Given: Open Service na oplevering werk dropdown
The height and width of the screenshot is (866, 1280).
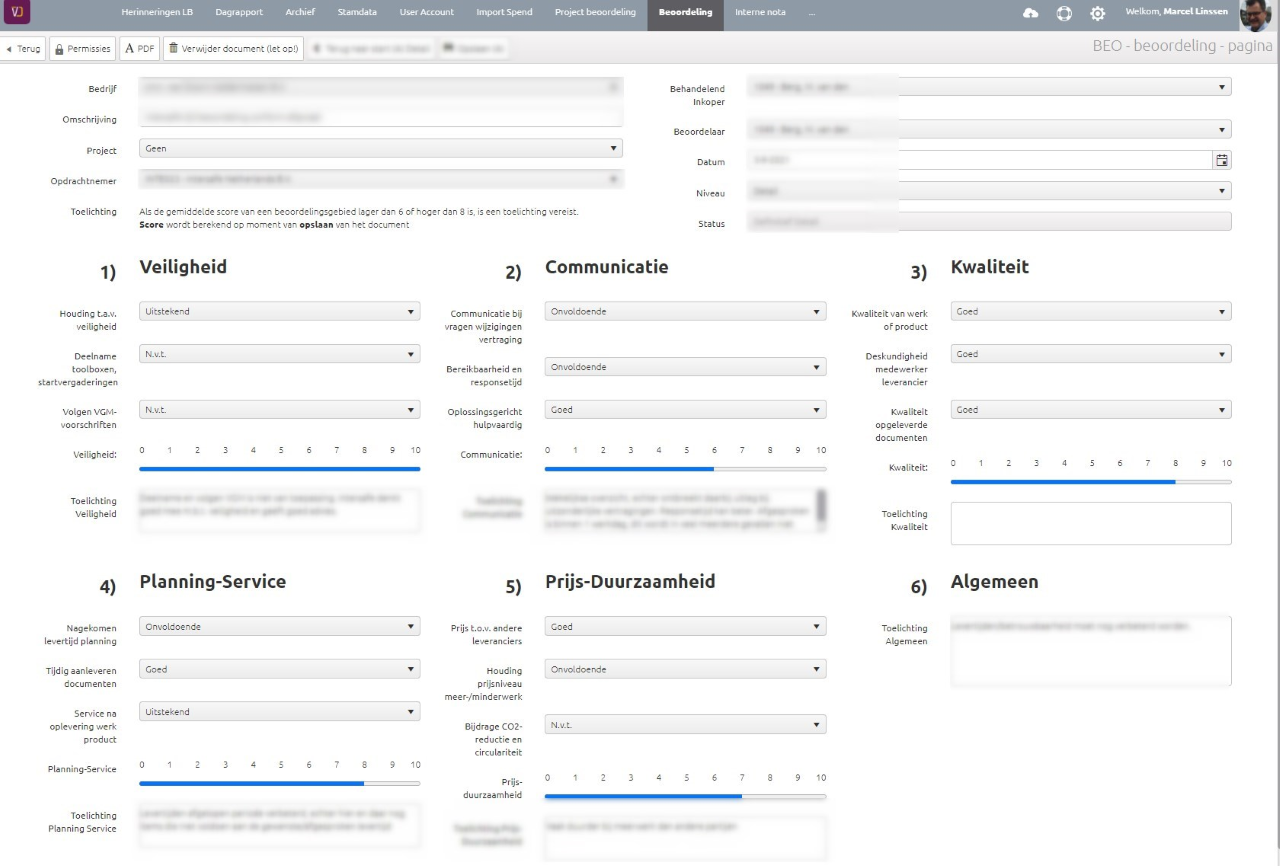Looking at the screenshot, I should tap(279, 711).
